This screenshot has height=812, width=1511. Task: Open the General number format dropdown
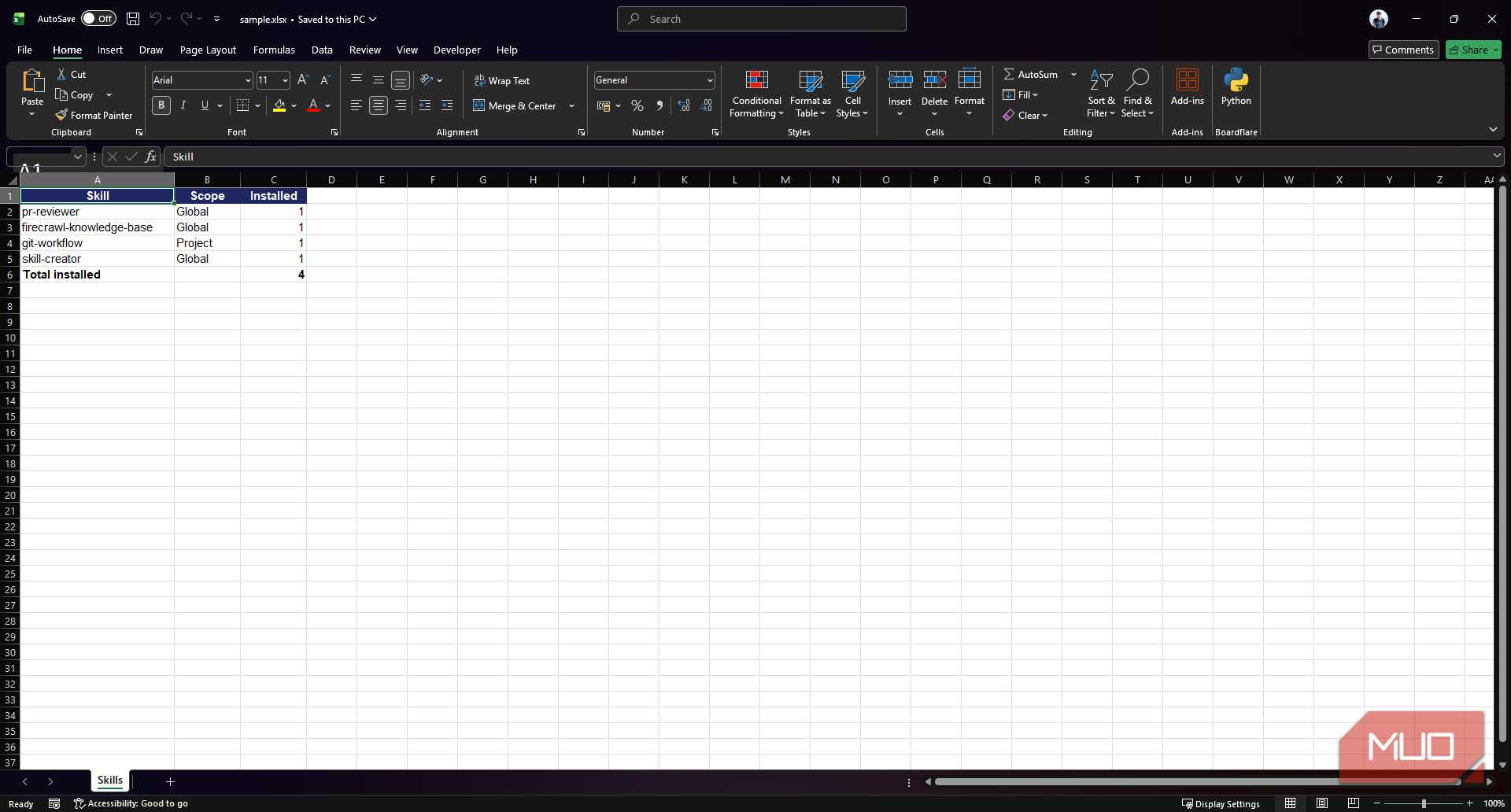pyautogui.click(x=709, y=80)
